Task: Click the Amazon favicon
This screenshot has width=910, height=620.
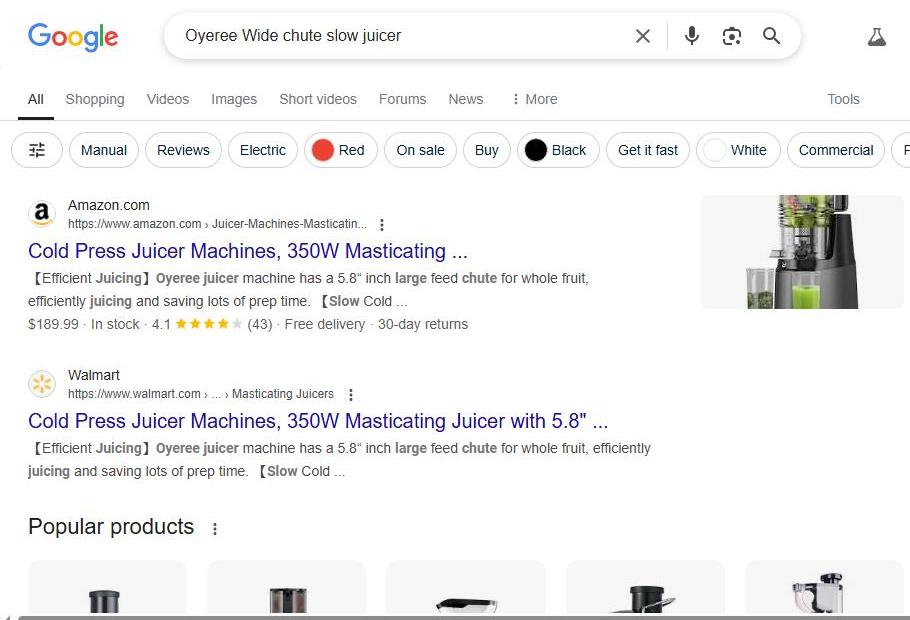Action: tap(42, 214)
